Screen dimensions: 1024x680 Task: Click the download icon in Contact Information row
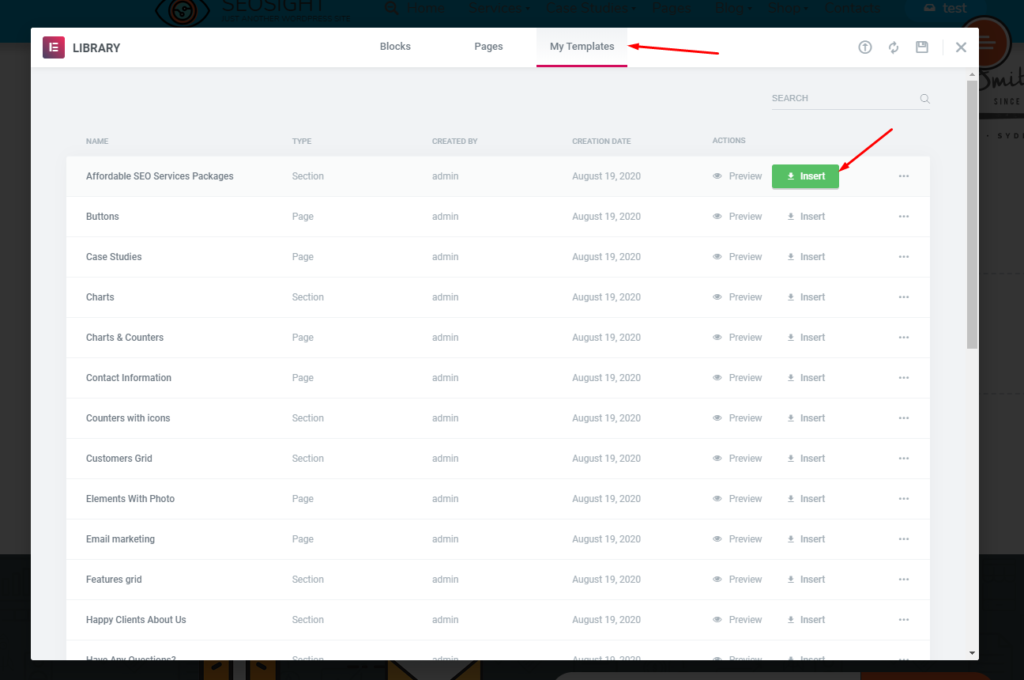(790, 378)
